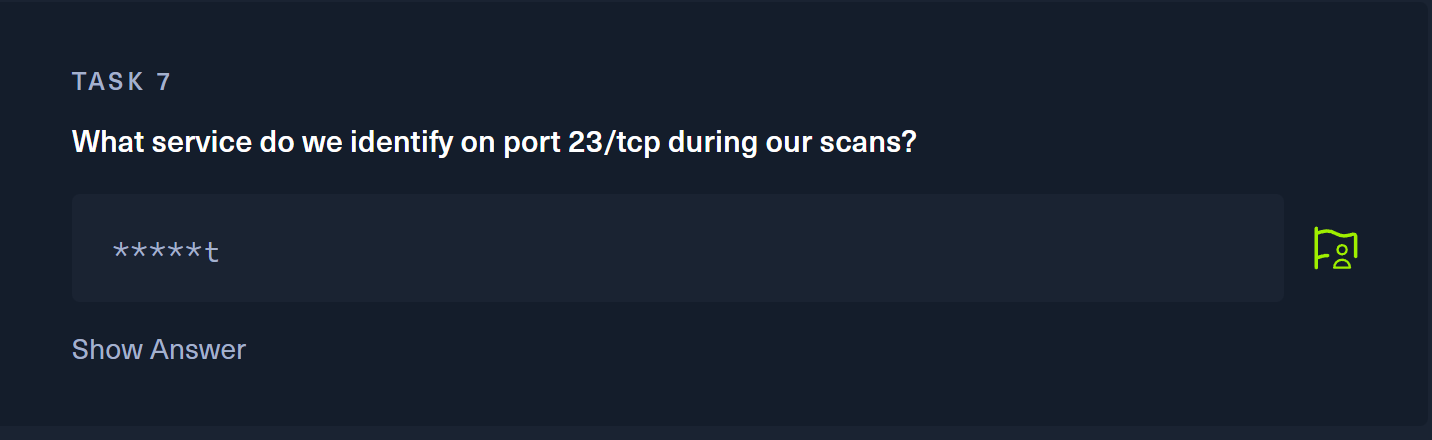Focus the masked answer text box

677,248
